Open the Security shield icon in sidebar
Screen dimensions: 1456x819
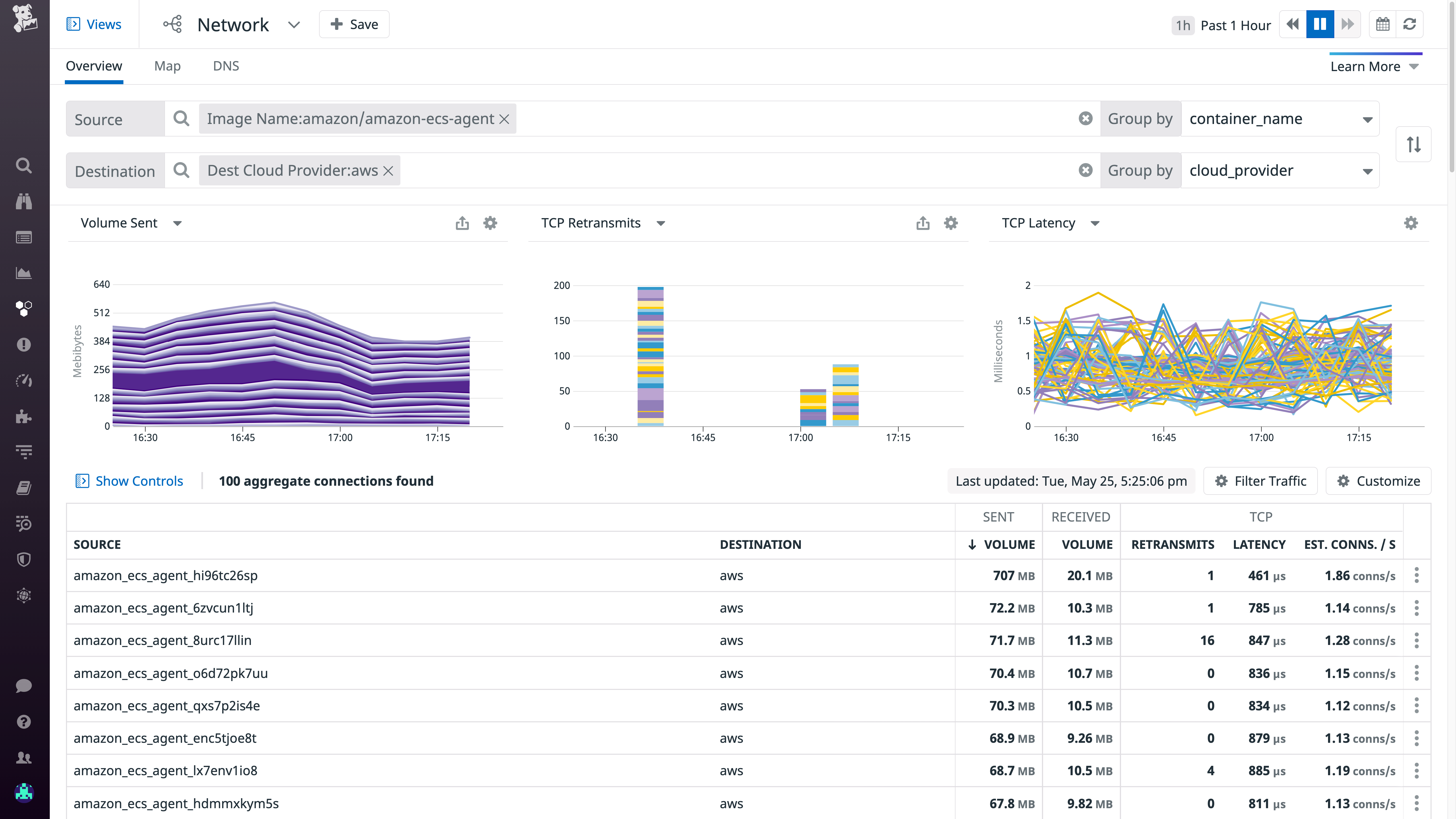(24, 560)
